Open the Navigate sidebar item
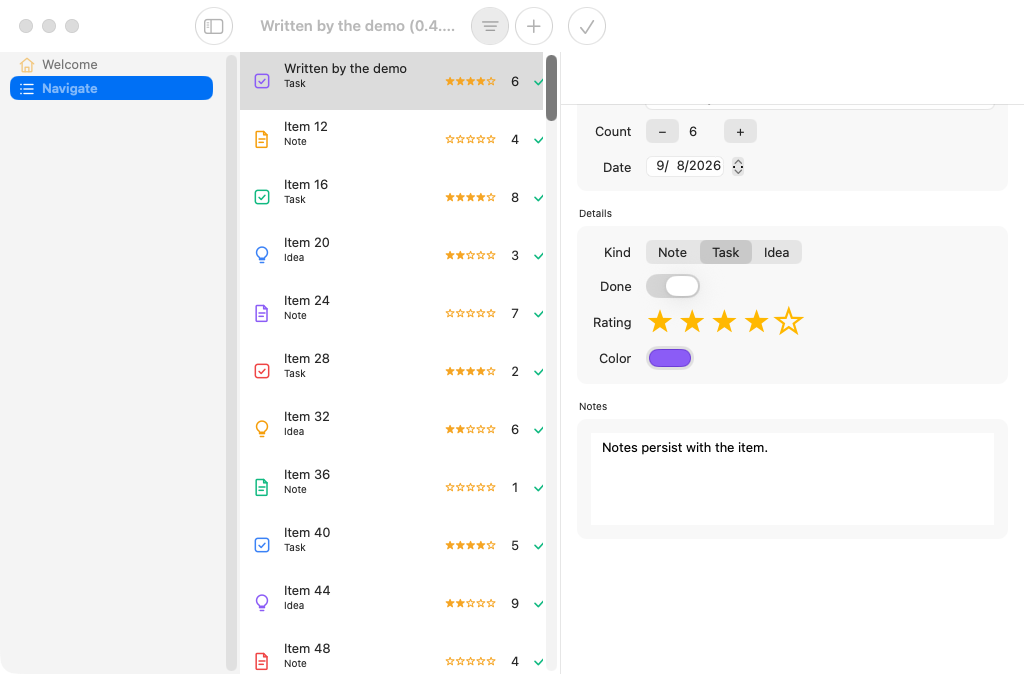Screen dimensions: 1024x674 111,88
